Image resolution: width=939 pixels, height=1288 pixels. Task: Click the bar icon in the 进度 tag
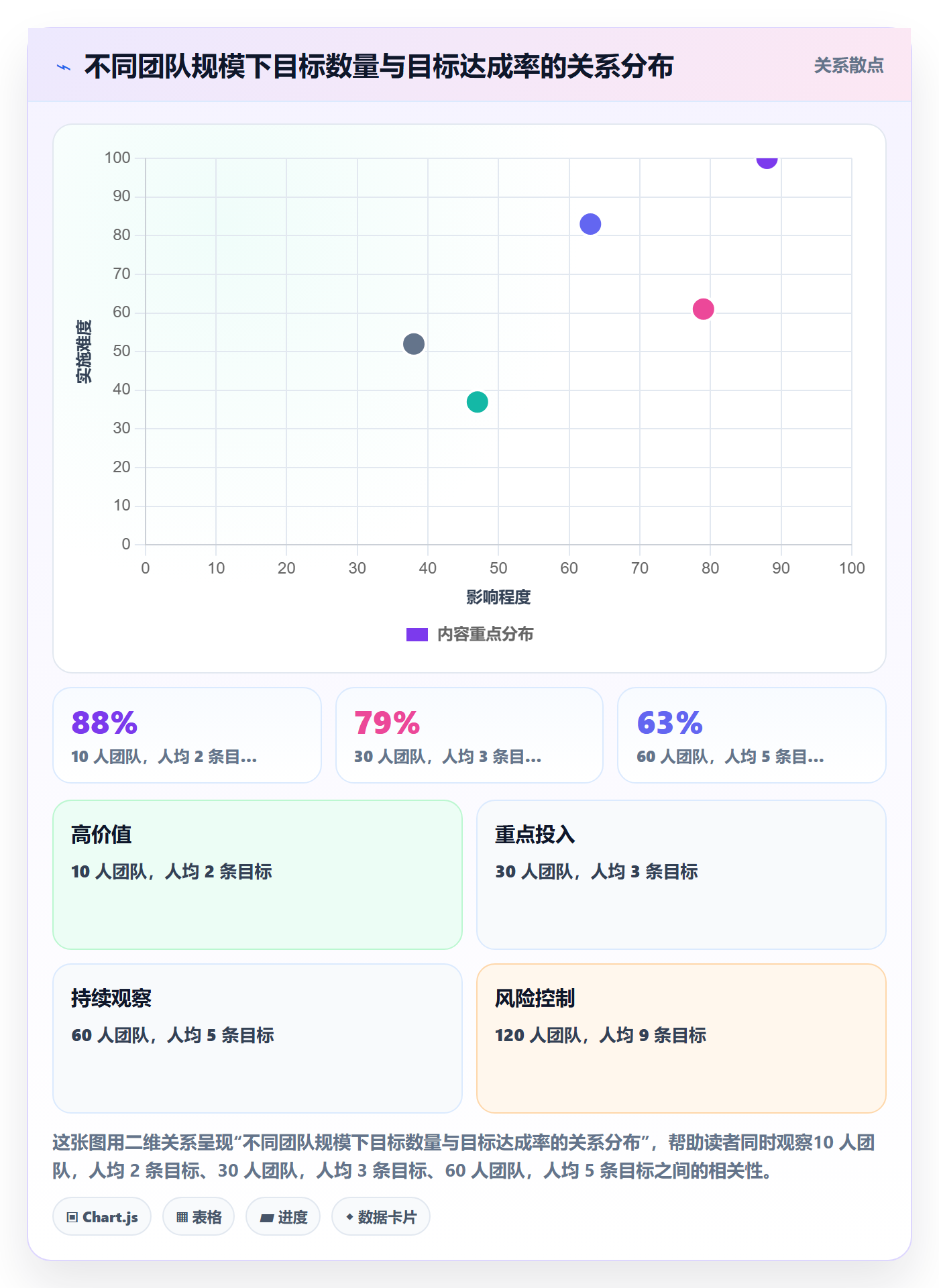[x=266, y=1218]
